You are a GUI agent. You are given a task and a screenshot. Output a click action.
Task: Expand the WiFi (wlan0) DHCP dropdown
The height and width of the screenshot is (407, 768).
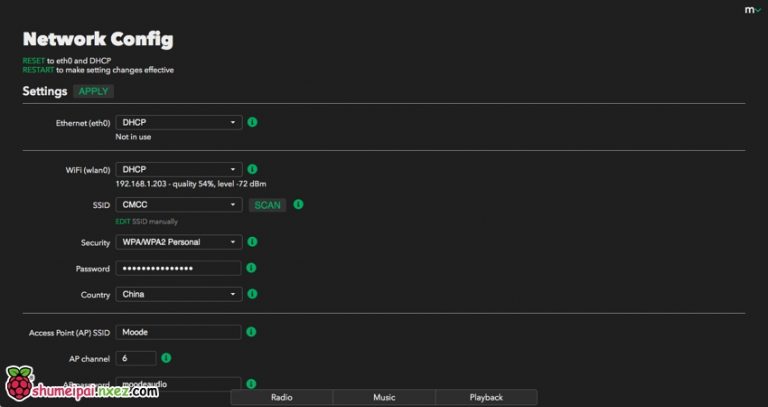pyautogui.click(x=179, y=170)
